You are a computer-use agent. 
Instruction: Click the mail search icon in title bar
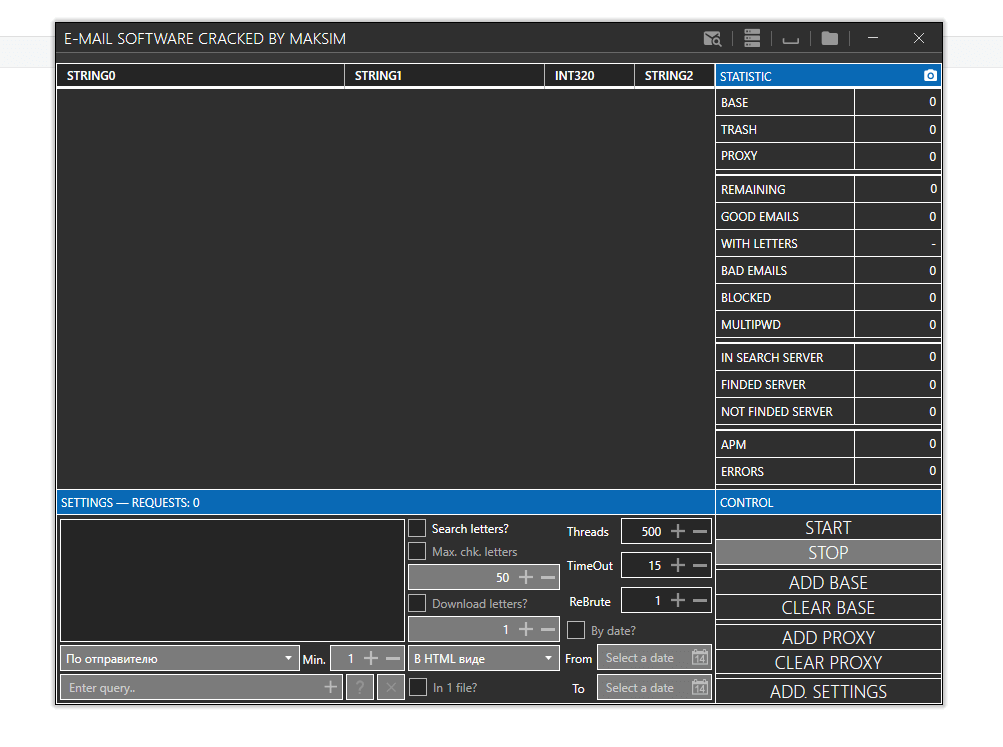point(712,39)
